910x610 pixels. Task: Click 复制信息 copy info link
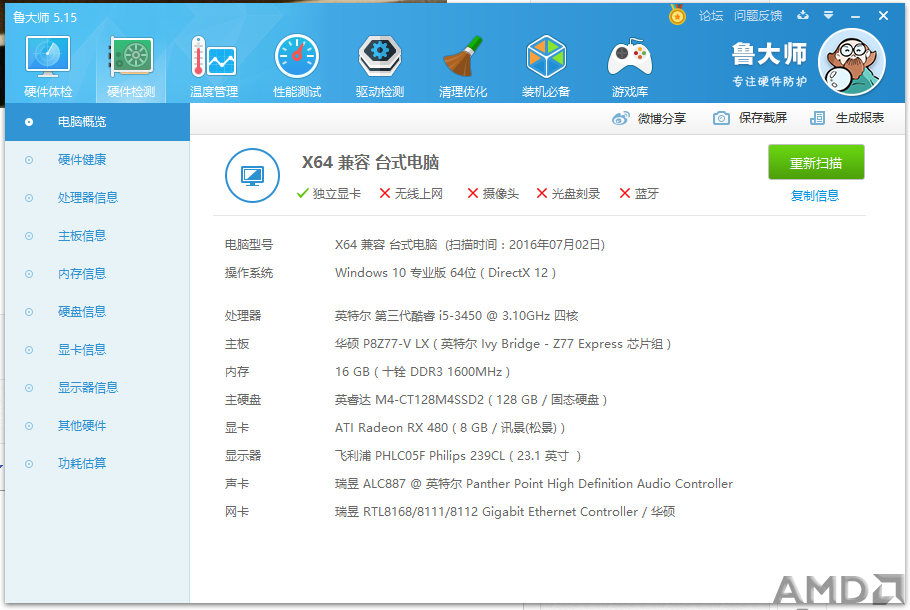coord(815,196)
